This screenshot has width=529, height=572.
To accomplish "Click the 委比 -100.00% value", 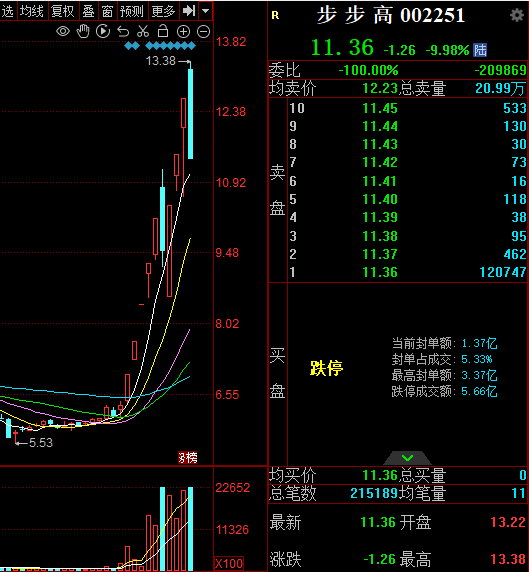I will point(368,70).
